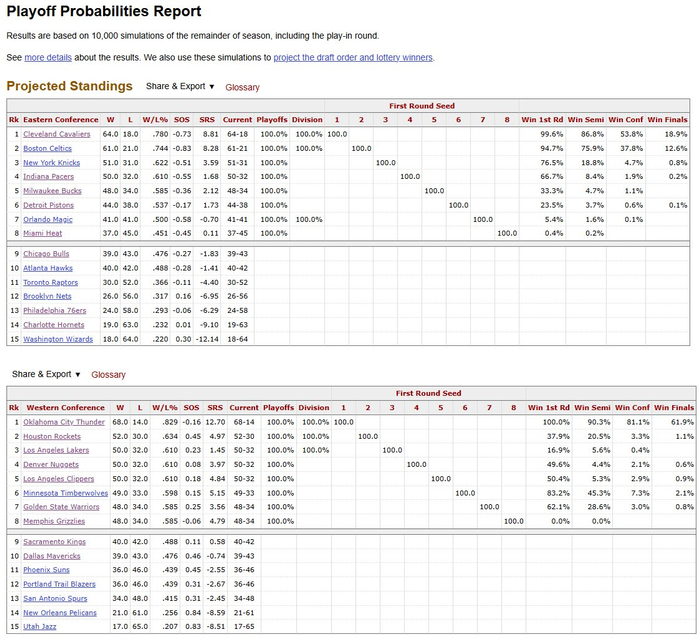
Task: Click Wizards' -12.14 SRS value
Action: coord(206,339)
